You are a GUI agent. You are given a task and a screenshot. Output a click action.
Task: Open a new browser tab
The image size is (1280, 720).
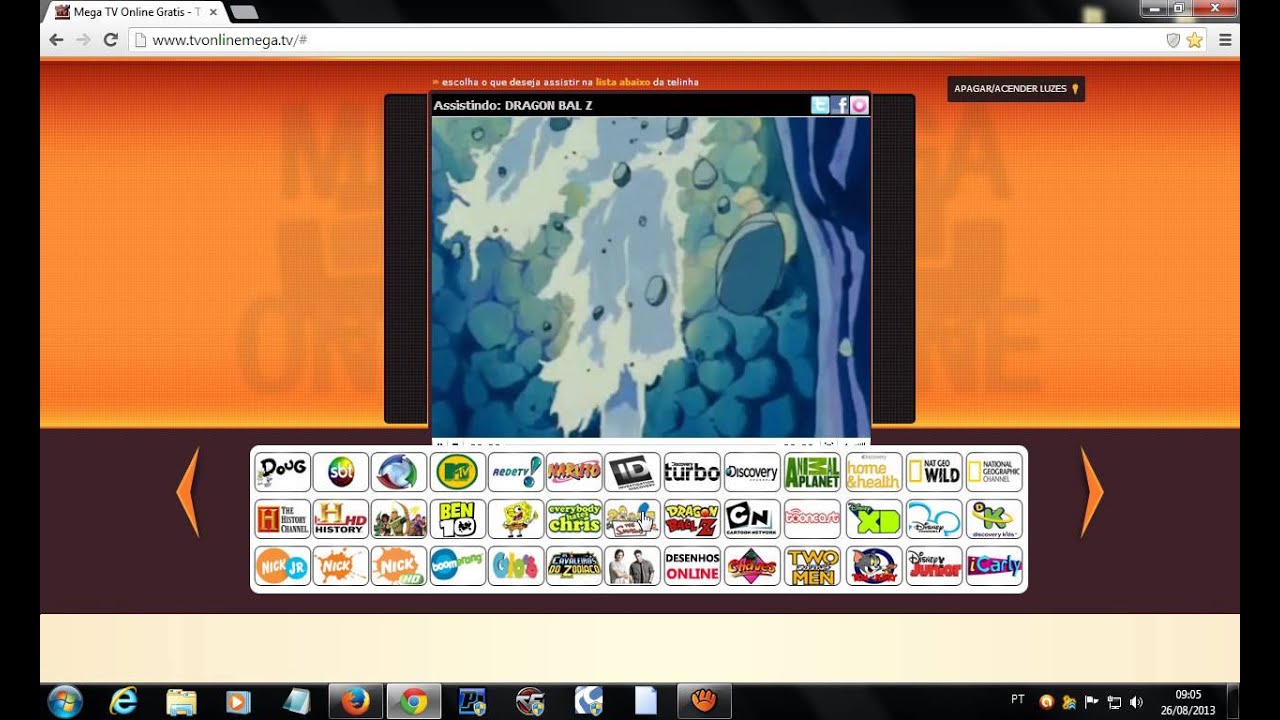tap(243, 12)
